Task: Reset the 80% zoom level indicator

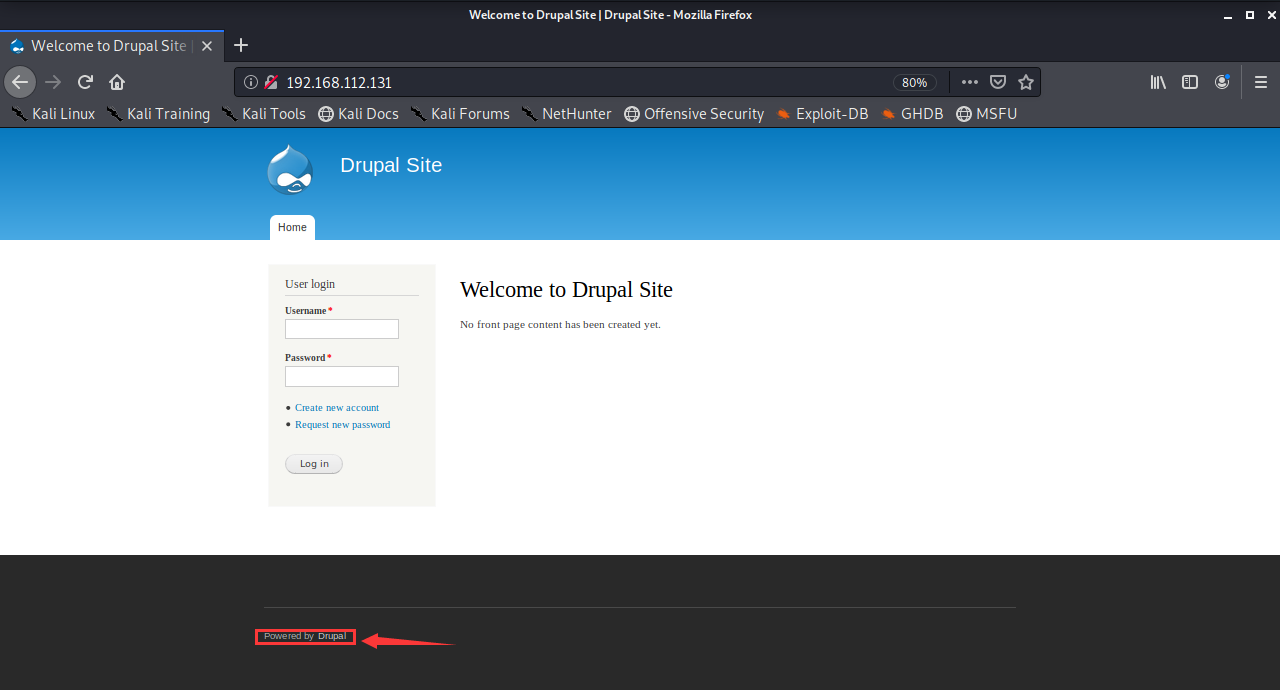Action: coord(914,82)
